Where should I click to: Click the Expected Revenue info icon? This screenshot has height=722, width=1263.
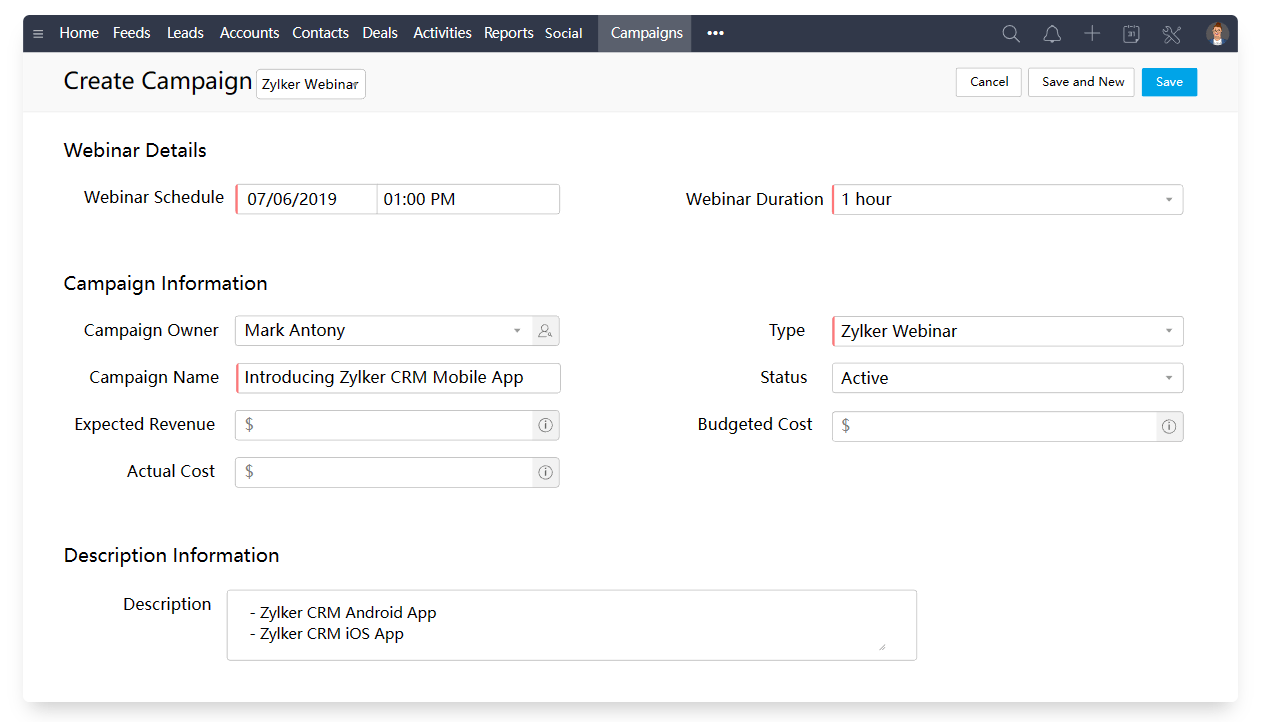pyautogui.click(x=545, y=425)
